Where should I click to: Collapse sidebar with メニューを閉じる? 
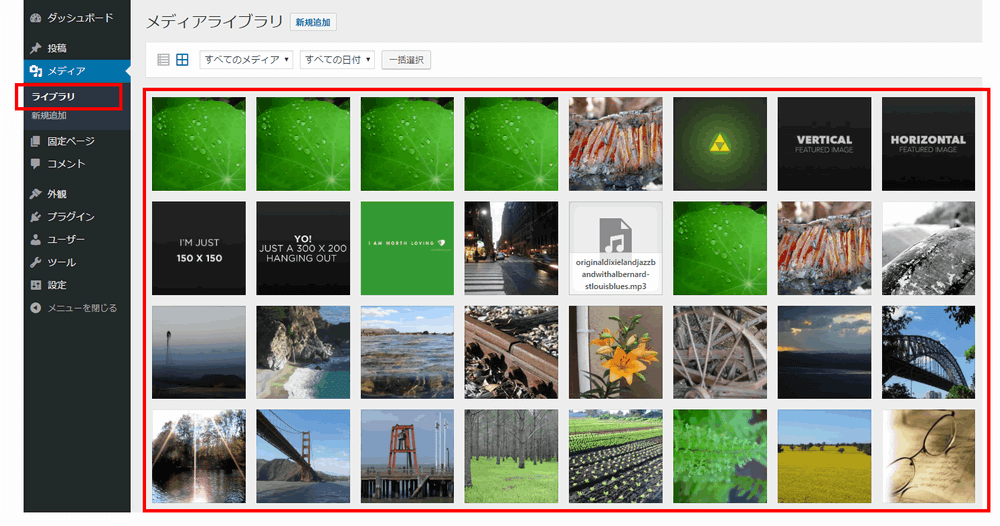coord(74,308)
